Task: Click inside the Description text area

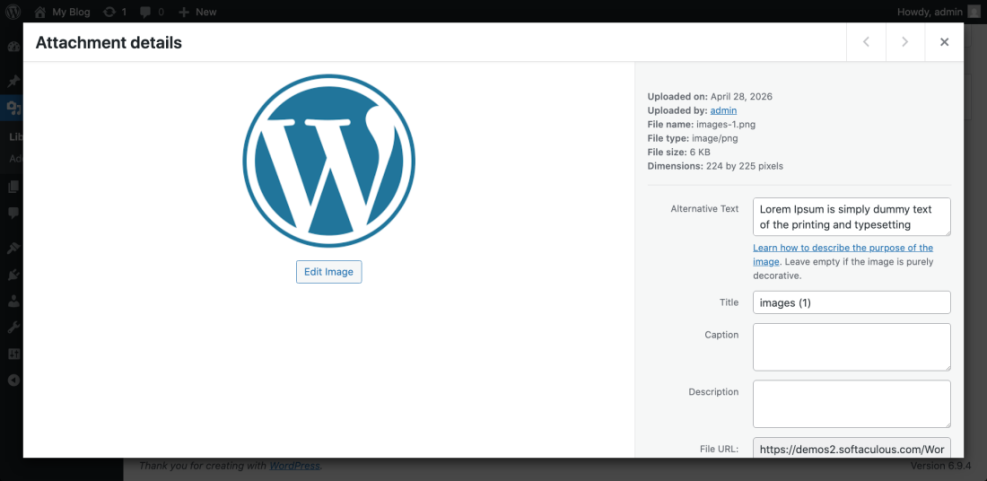Action: [852, 404]
